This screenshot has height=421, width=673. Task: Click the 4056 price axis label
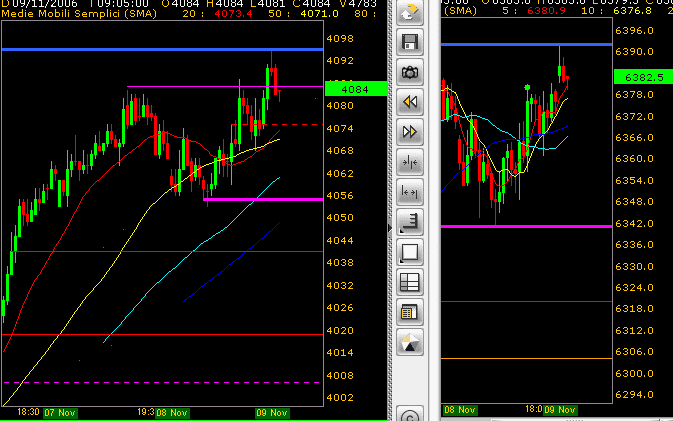340,196
